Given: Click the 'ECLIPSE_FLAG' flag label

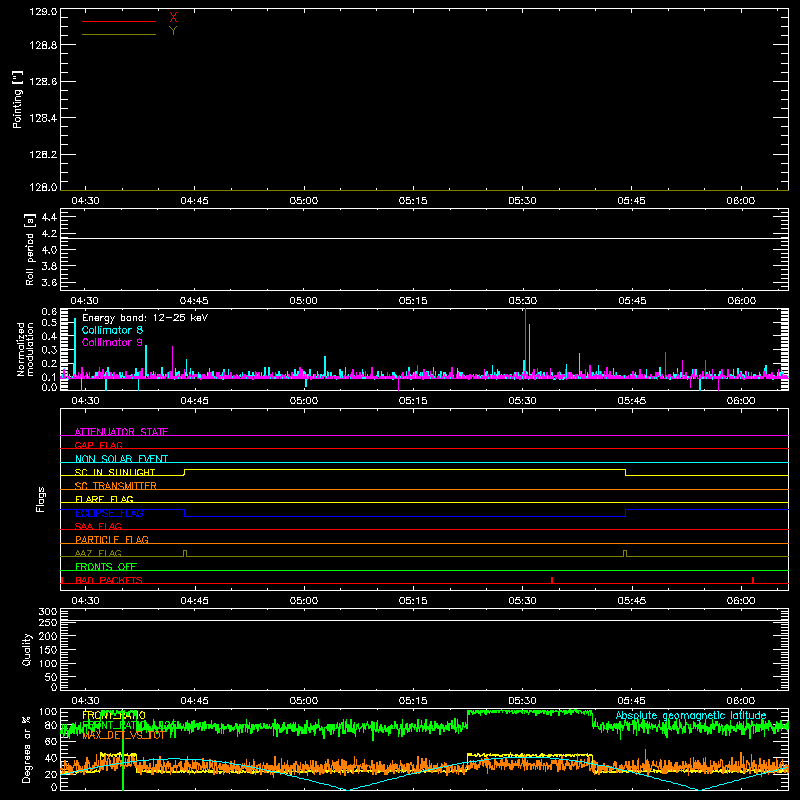Looking at the screenshot, I should coord(109,513).
